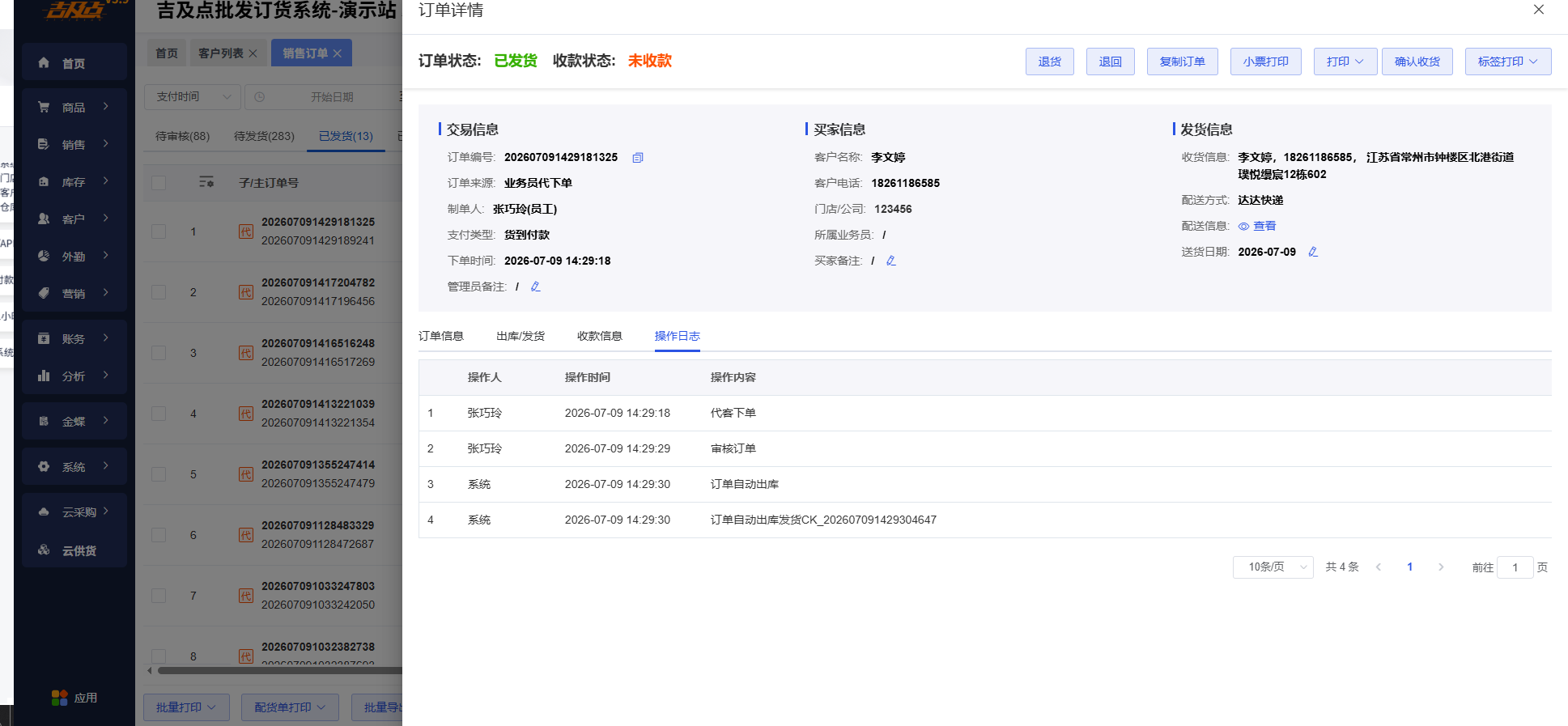Switch to the 出库/发货 tab
The image size is (1568, 726).
click(521, 336)
